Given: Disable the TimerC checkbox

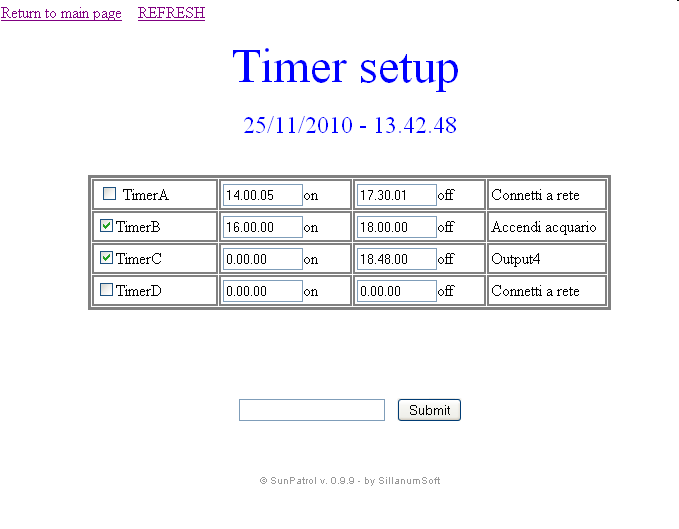Looking at the screenshot, I should [x=106, y=258].
